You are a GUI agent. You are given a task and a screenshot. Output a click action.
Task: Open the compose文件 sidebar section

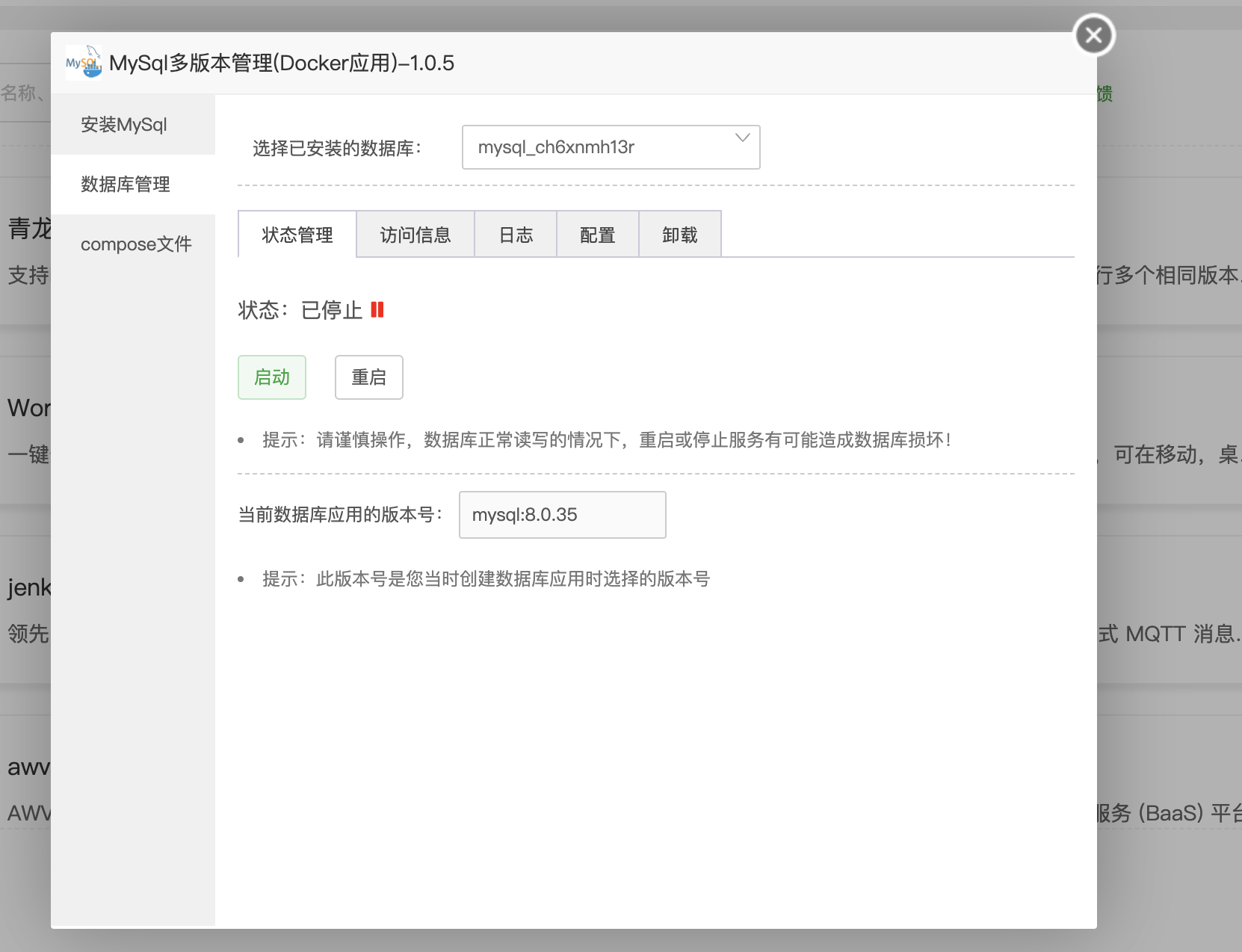click(133, 244)
